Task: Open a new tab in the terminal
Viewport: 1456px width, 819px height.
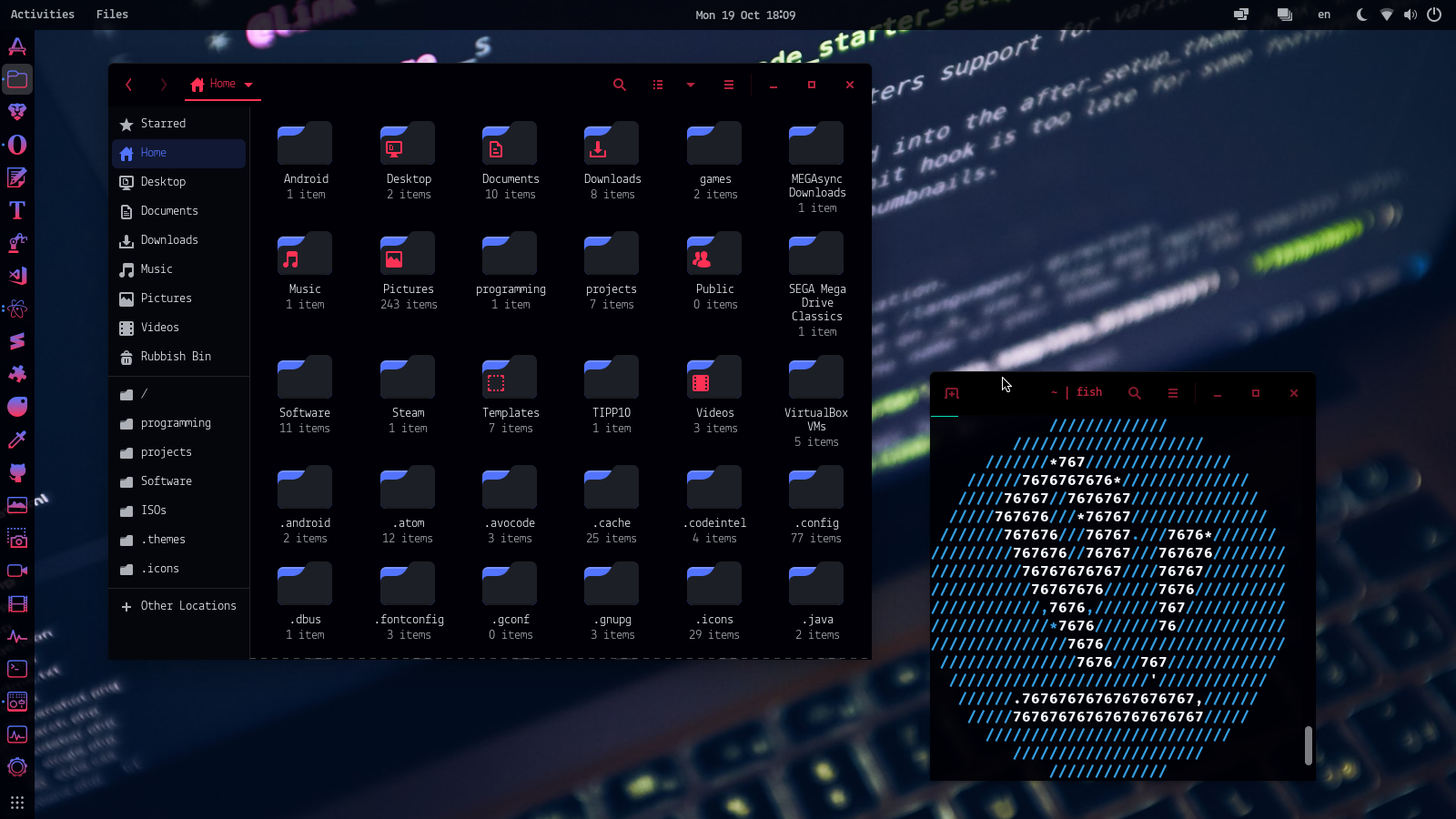Action: coord(952,393)
